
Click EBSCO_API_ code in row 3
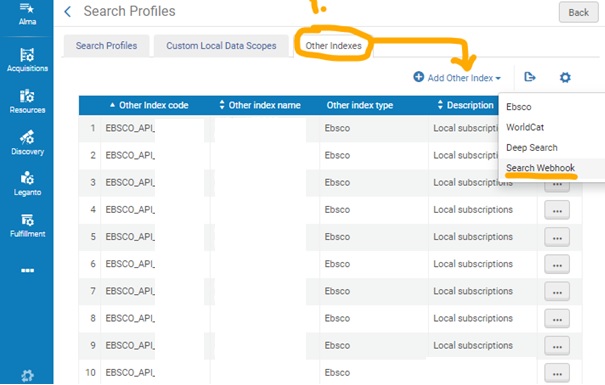coord(130,182)
